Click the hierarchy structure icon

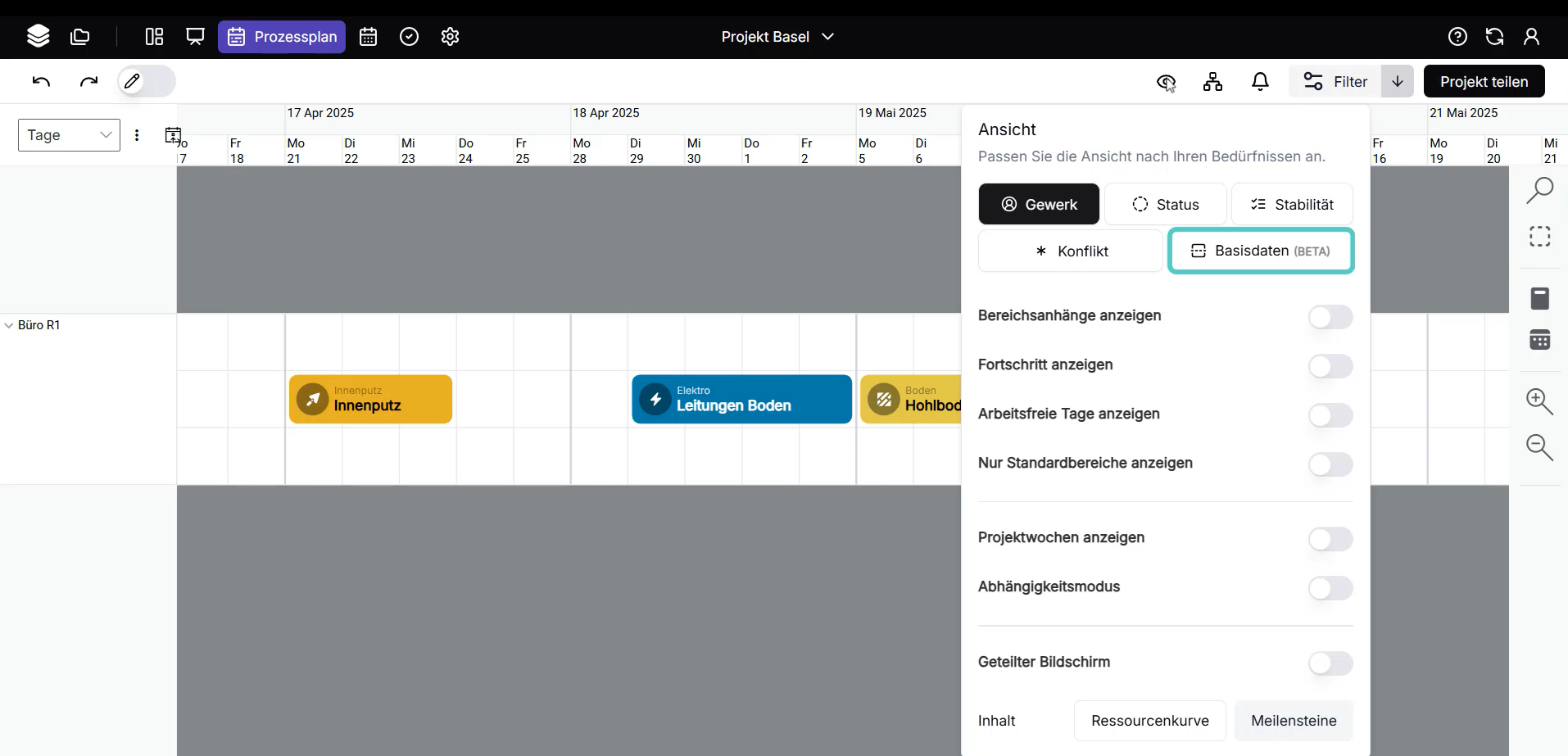click(1212, 81)
